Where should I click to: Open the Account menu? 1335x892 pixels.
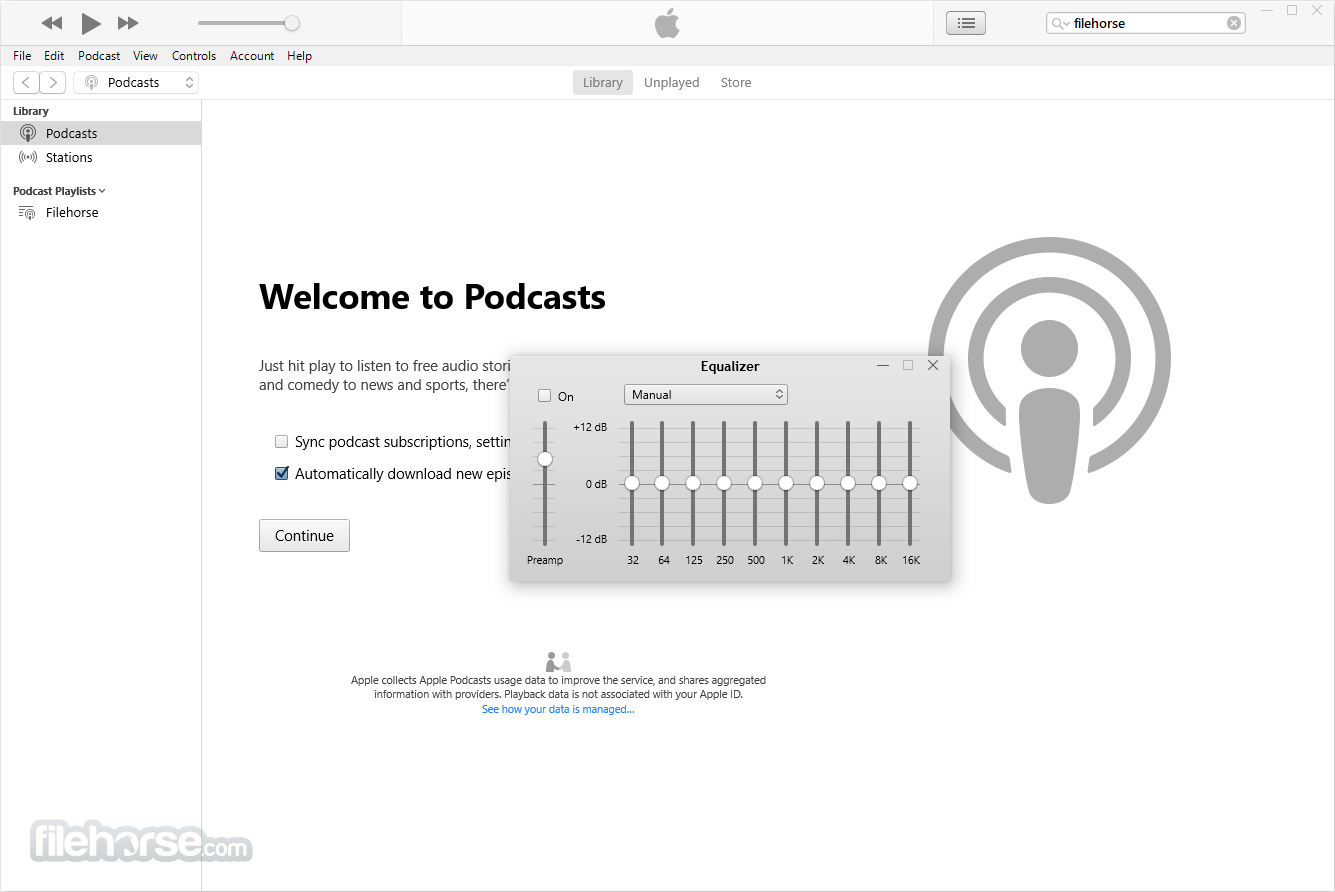(252, 56)
